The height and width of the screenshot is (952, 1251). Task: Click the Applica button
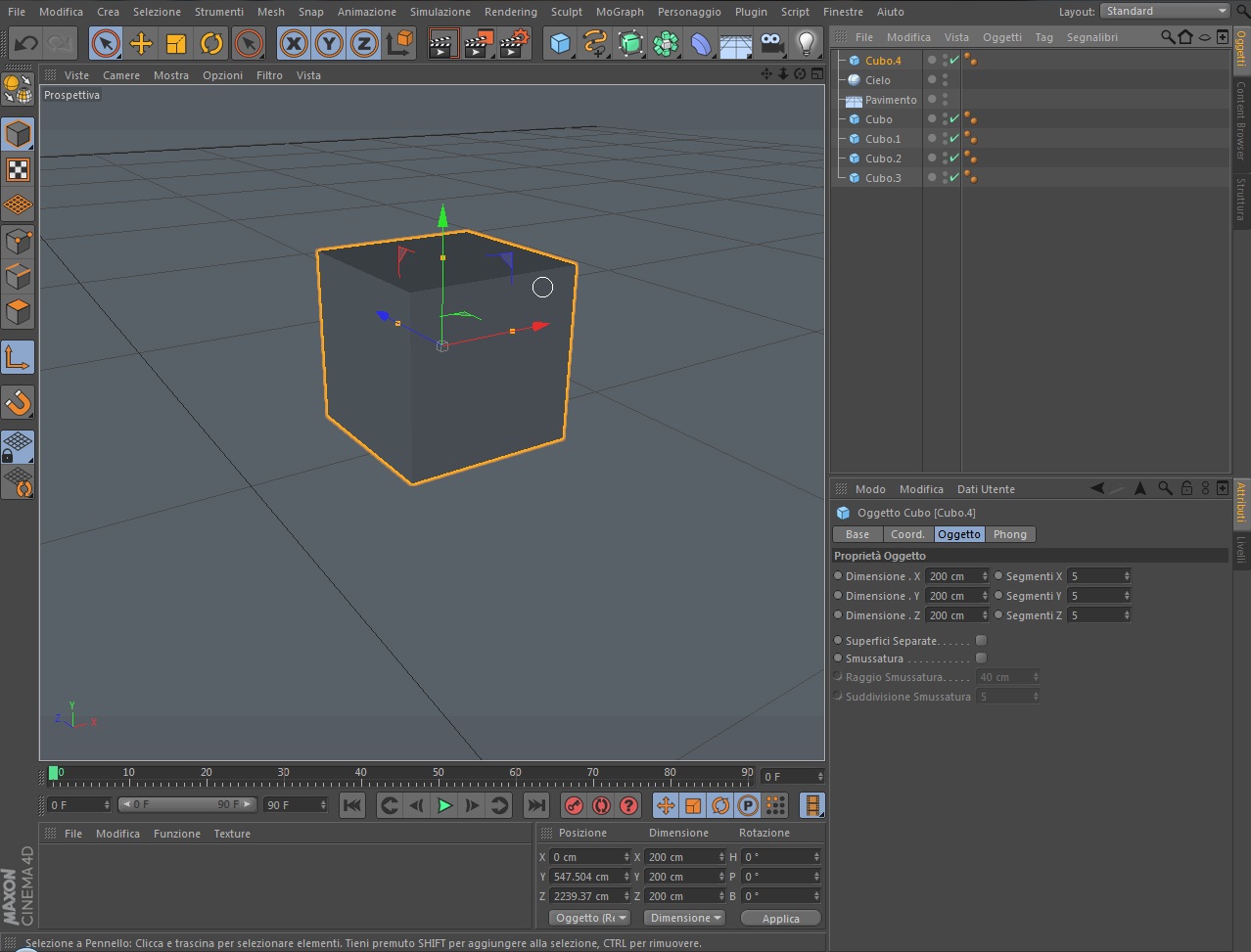781,918
